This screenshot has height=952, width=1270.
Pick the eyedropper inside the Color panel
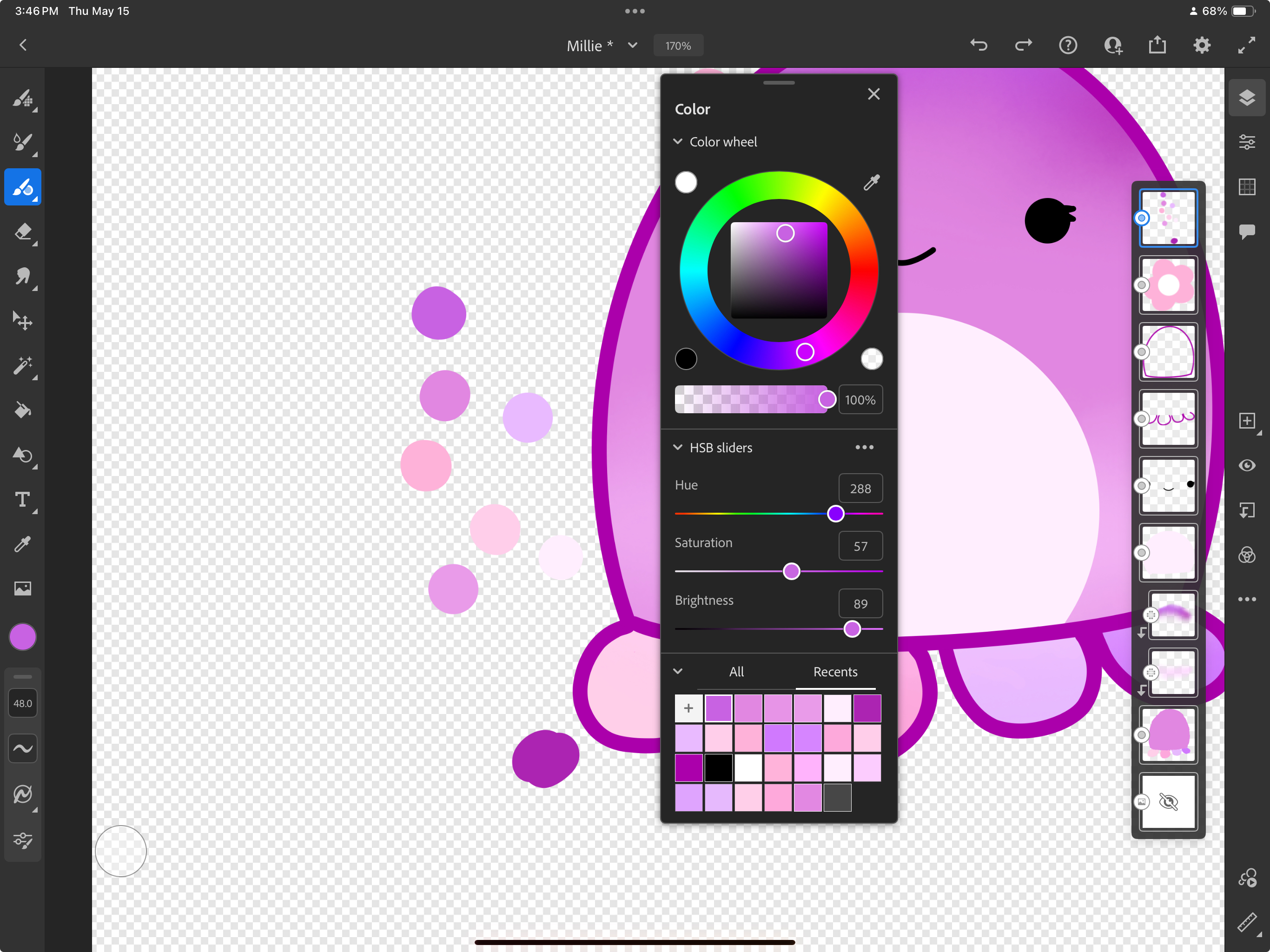(872, 183)
